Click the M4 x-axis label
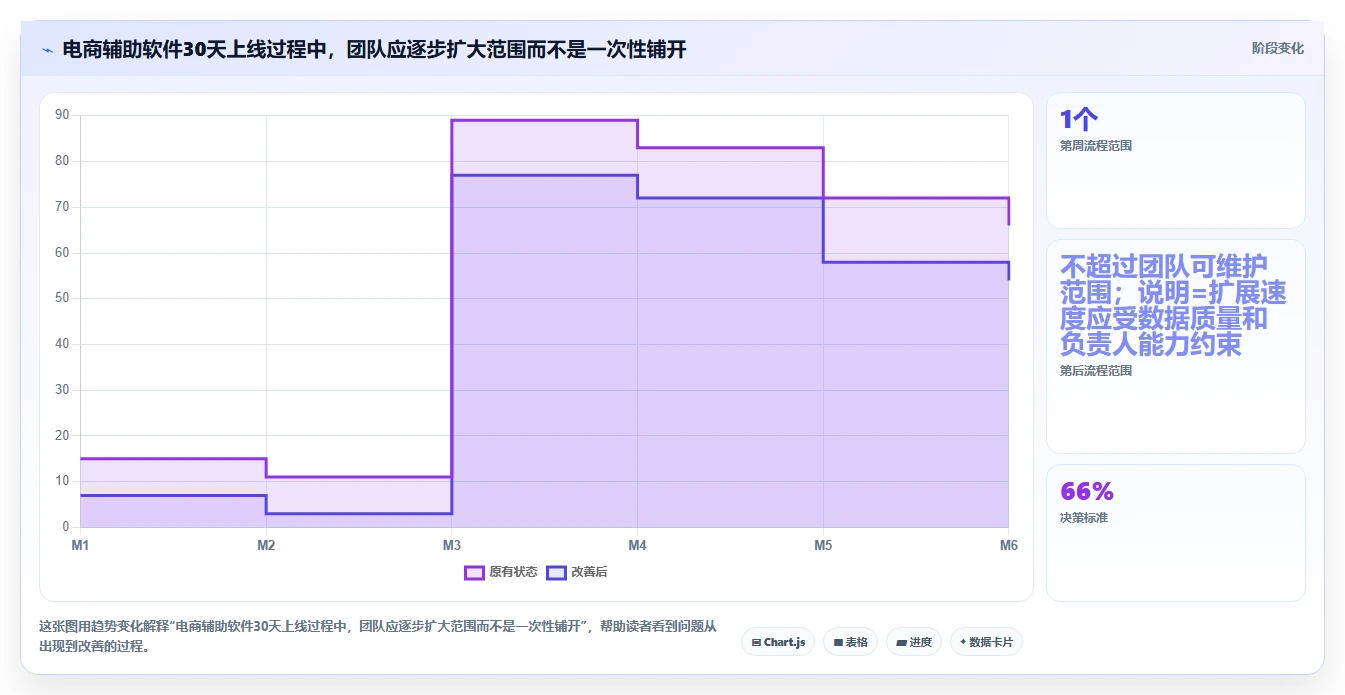Viewport: 1345px width, 695px height. pyautogui.click(x=637, y=545)
